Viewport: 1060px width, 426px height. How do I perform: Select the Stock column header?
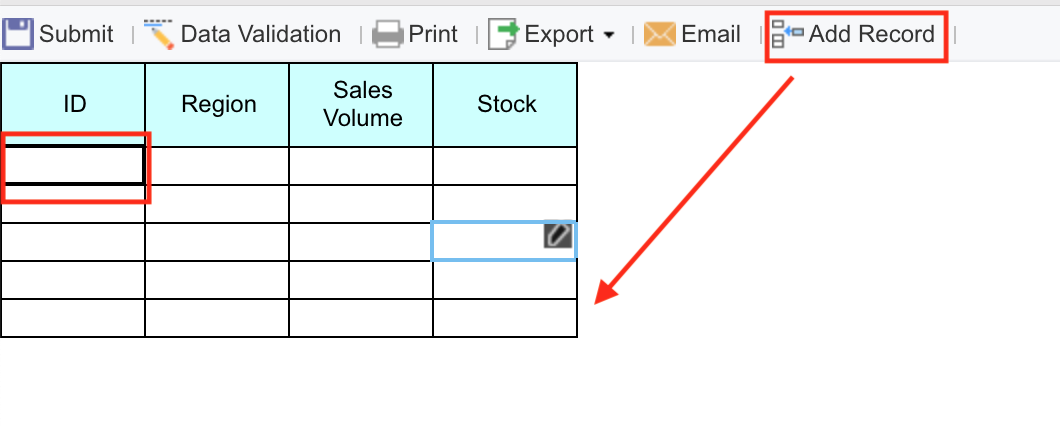506,104
